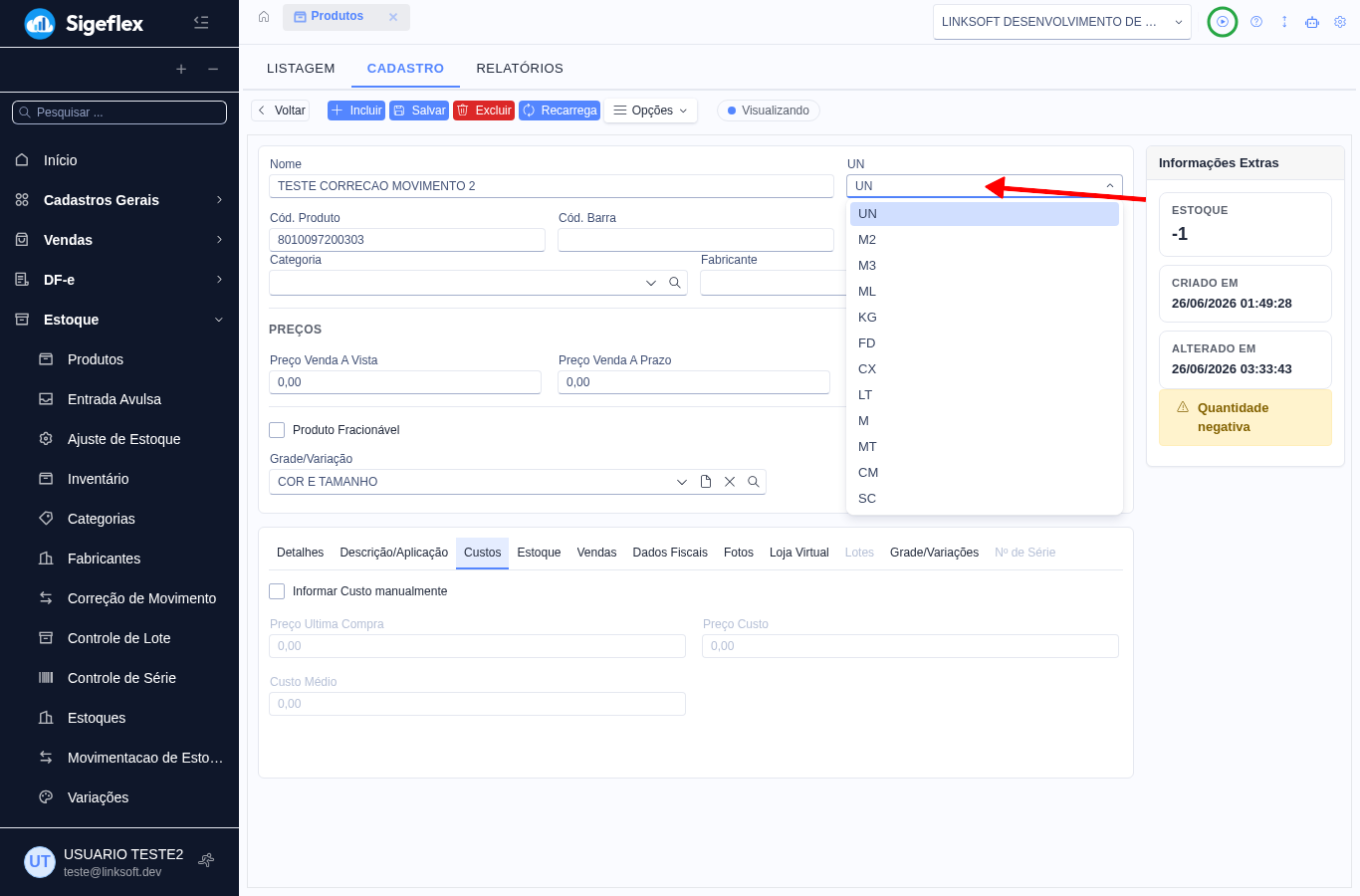Open the Grade/Variações tab

tap(934, 553)
